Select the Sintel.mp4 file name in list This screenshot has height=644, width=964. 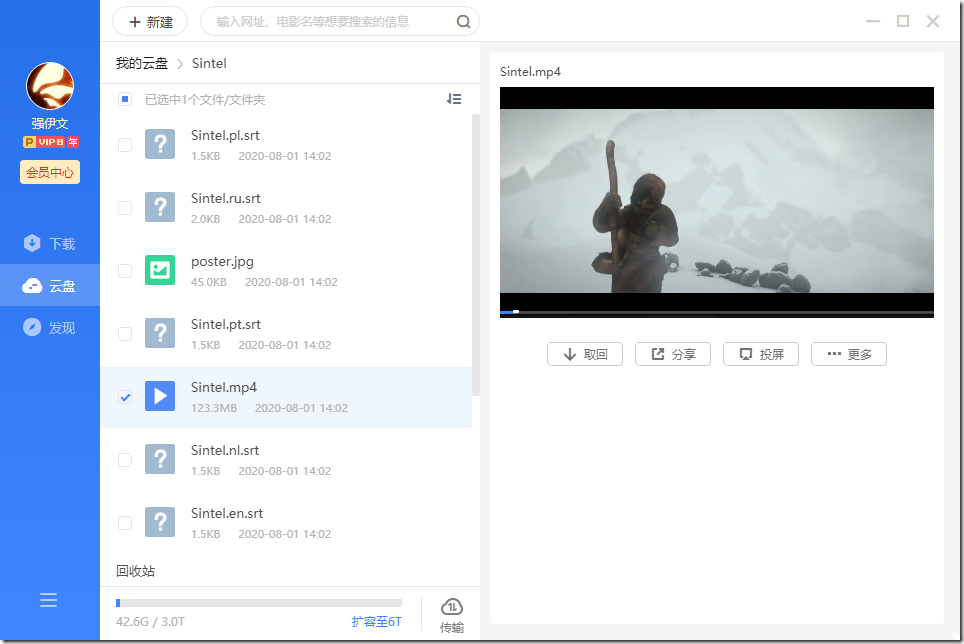click(224, 388)
